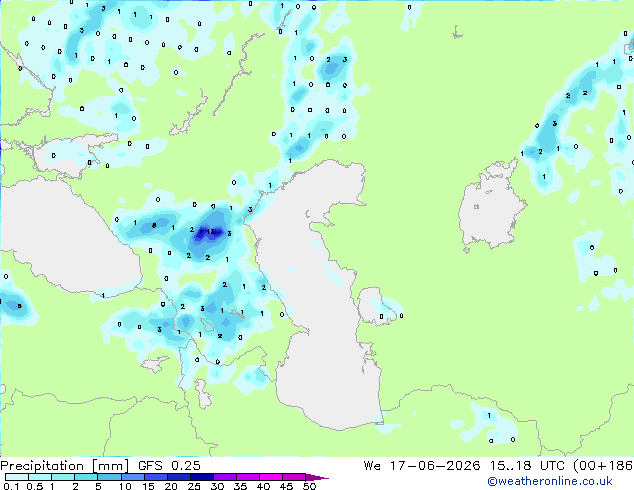Click the legend label "15"

(x=148, y=486)
